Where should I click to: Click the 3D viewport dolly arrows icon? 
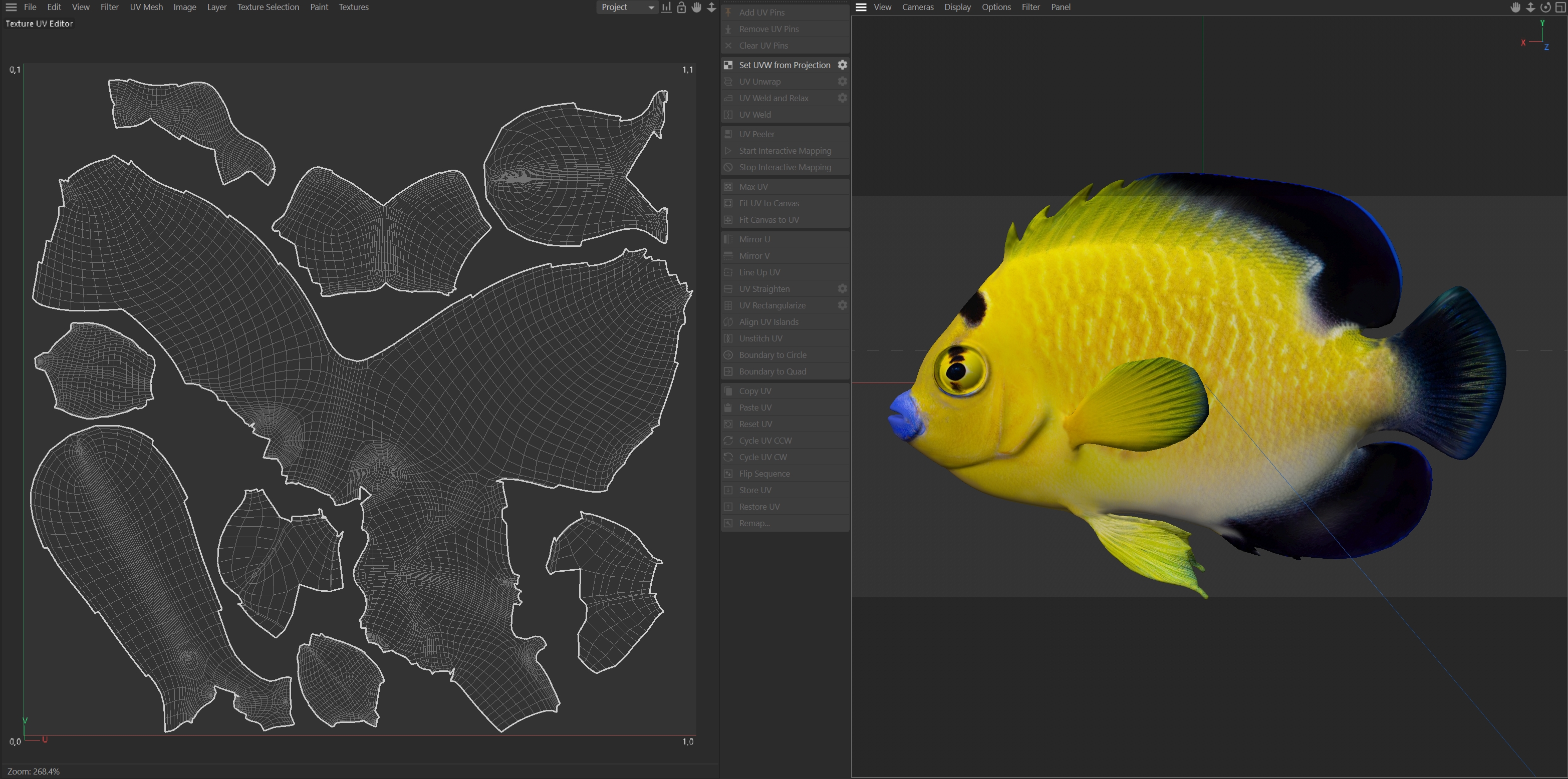[1530, 8]
